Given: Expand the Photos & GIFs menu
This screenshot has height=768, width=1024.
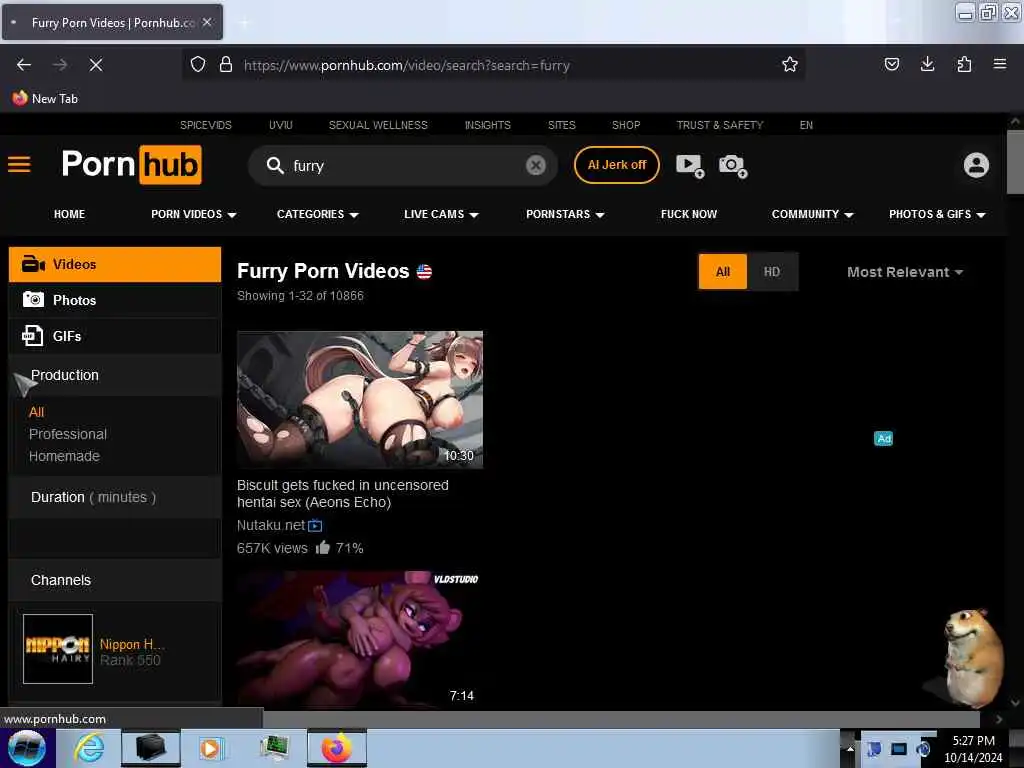Looking at the screenshot, I should [x=937, y=214].
